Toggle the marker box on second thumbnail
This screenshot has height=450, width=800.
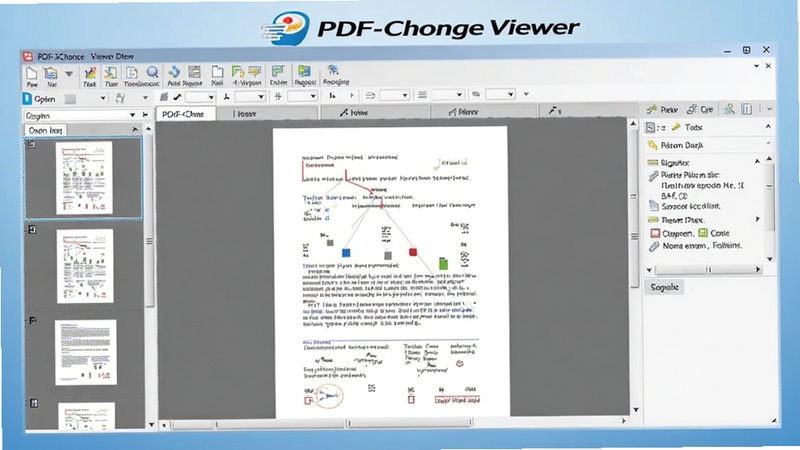tap(32, 230)
